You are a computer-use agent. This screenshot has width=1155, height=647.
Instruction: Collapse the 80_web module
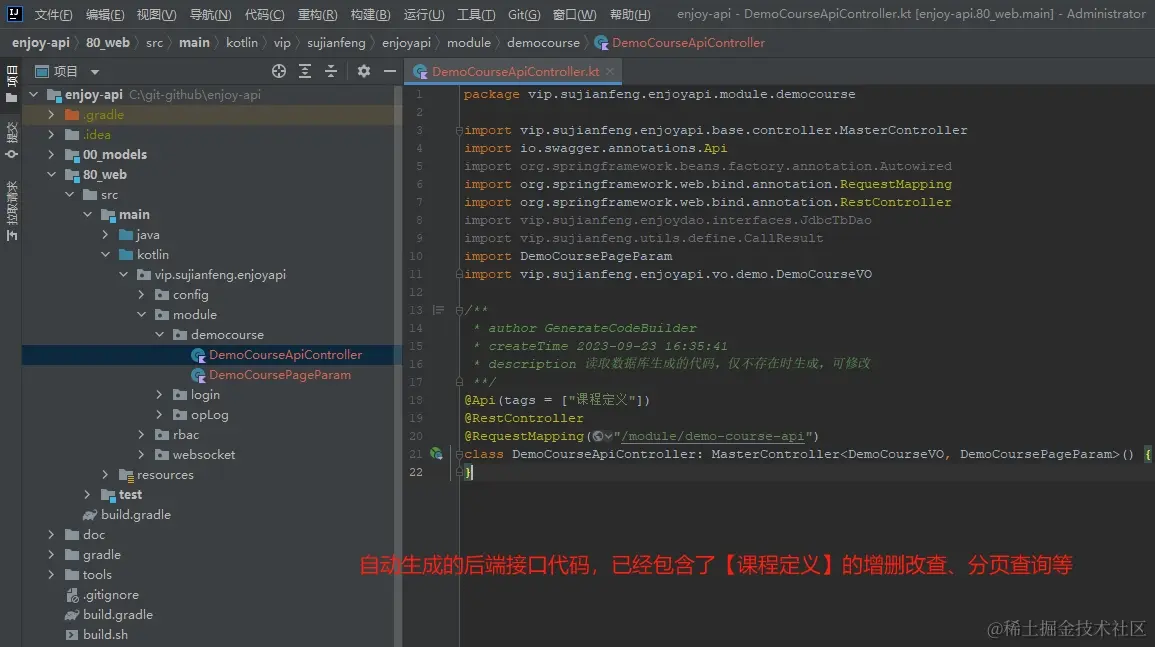click(51, 175)
